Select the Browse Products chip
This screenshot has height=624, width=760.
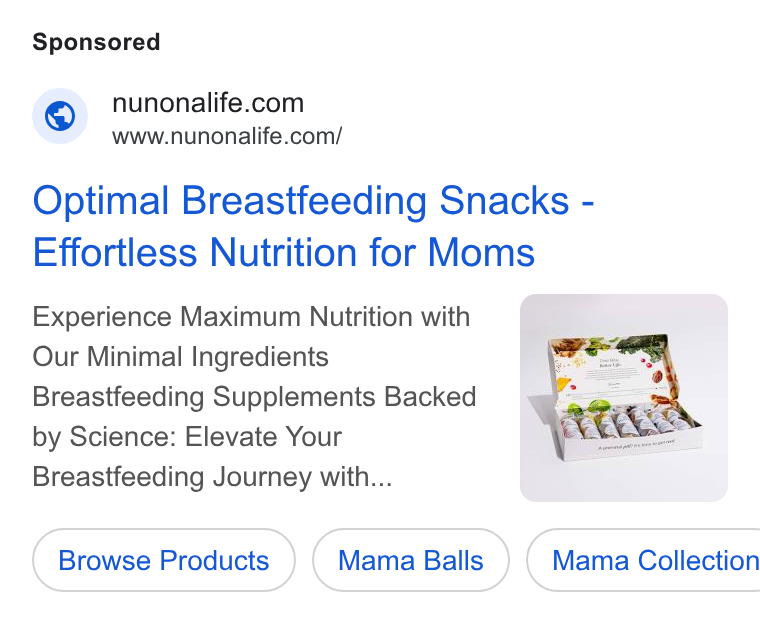(x=164, y=560)
